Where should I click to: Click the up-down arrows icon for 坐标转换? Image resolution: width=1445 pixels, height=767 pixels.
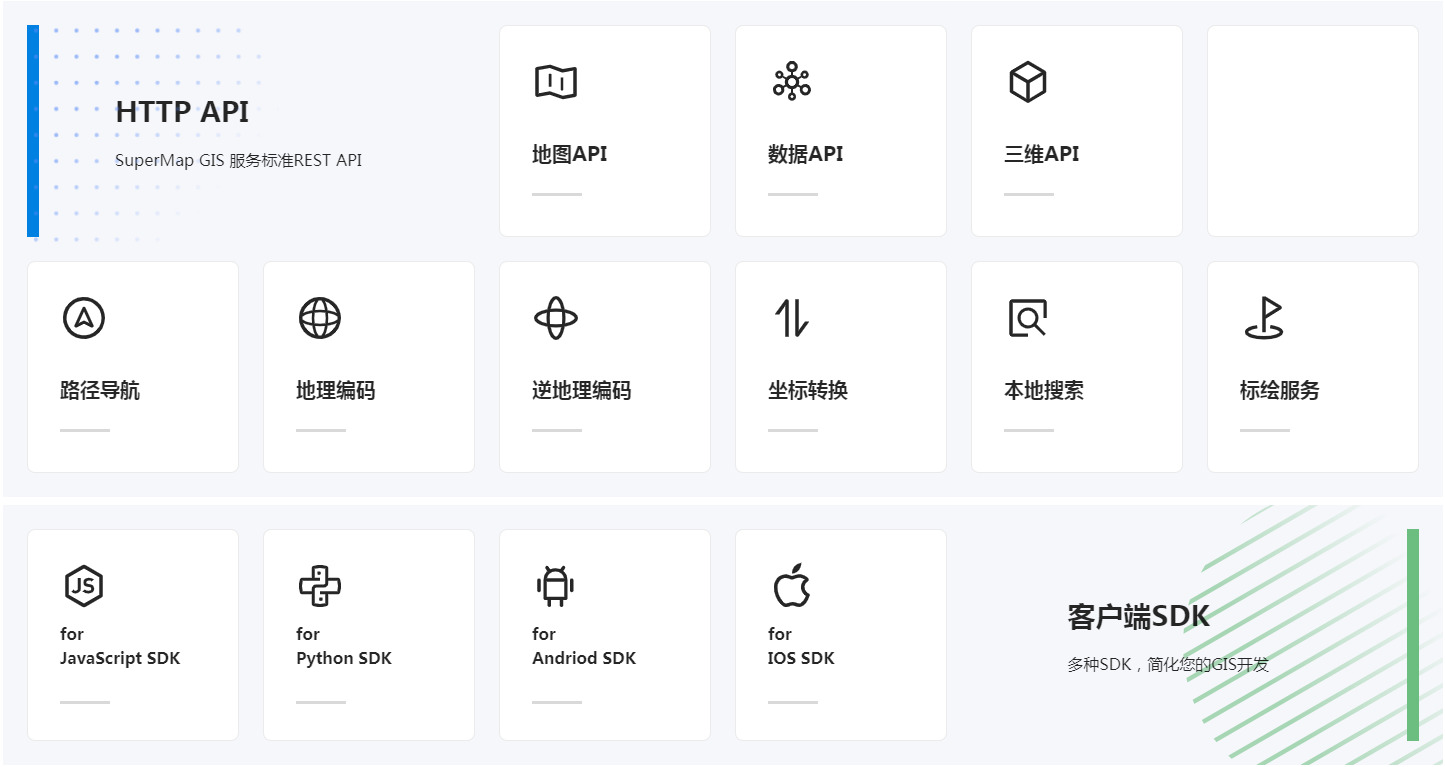click(x=792, y=318)
